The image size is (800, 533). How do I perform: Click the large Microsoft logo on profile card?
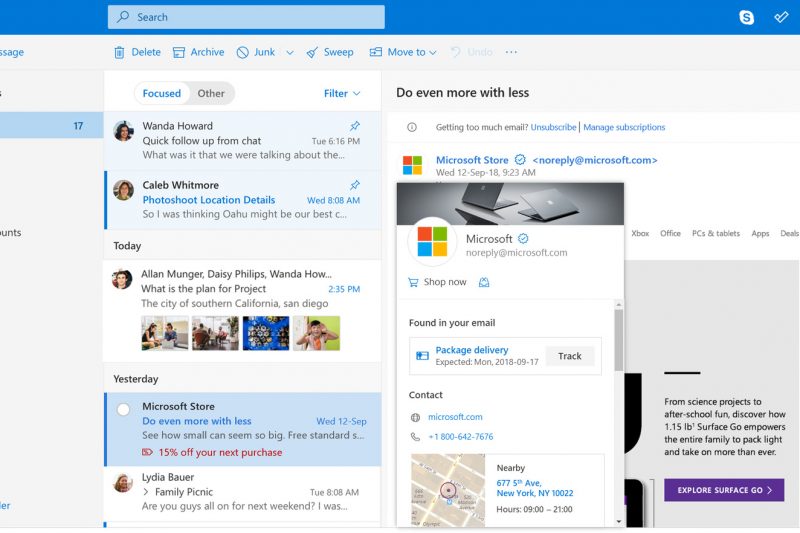pyautogui.click(x=432, y=242)
